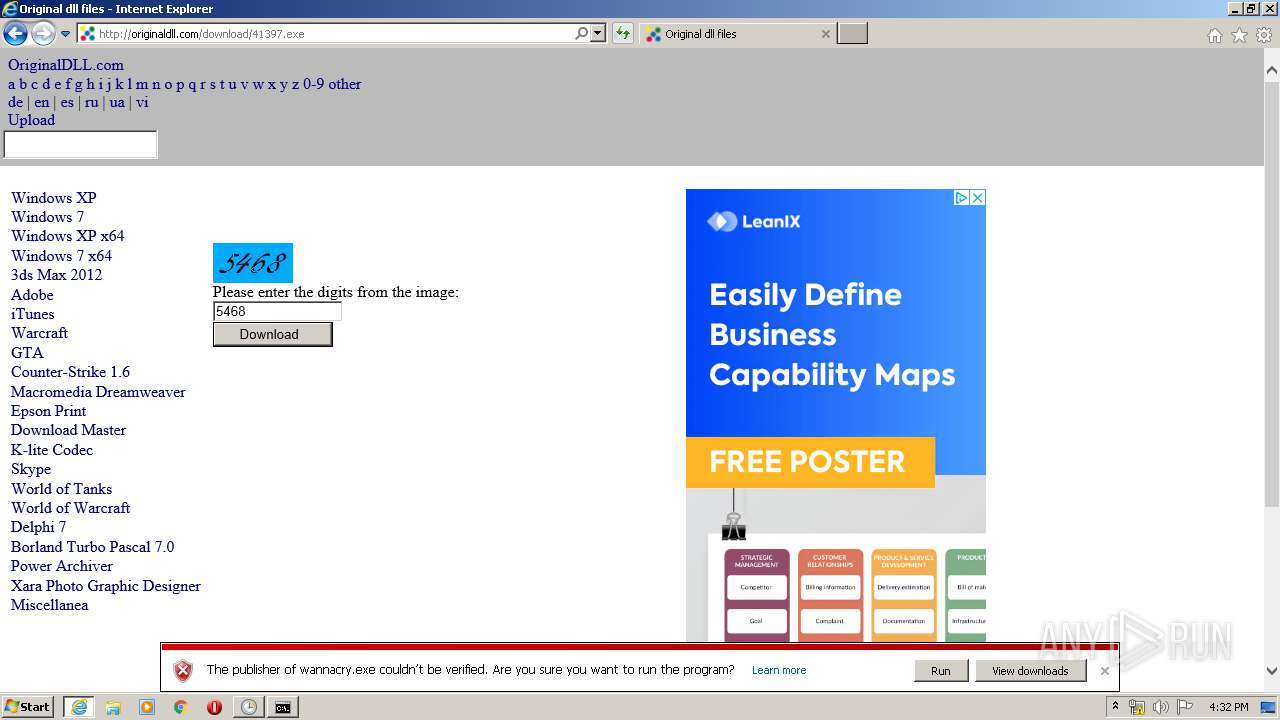Go forward with the Forward arrow button
Screen dimensions: 1280x720
coord(43,34)
